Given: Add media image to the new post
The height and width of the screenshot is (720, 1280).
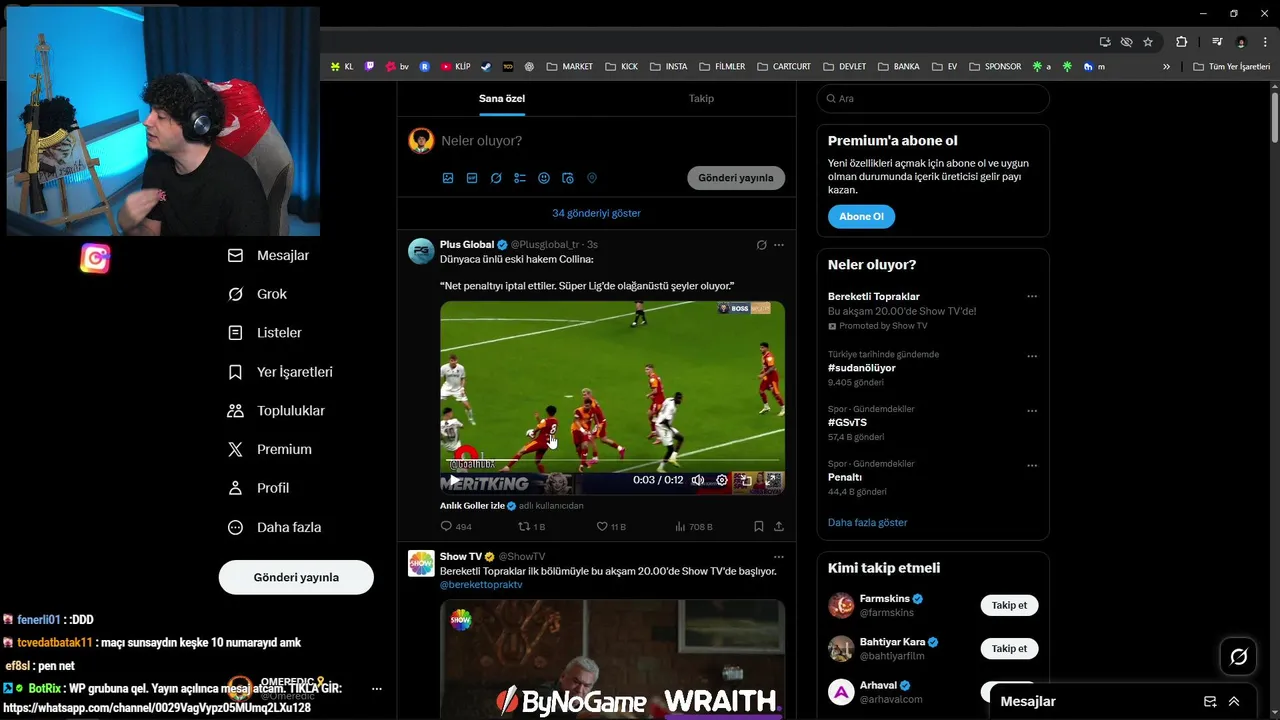Looking at the screenshot, I should coord(448,178).
